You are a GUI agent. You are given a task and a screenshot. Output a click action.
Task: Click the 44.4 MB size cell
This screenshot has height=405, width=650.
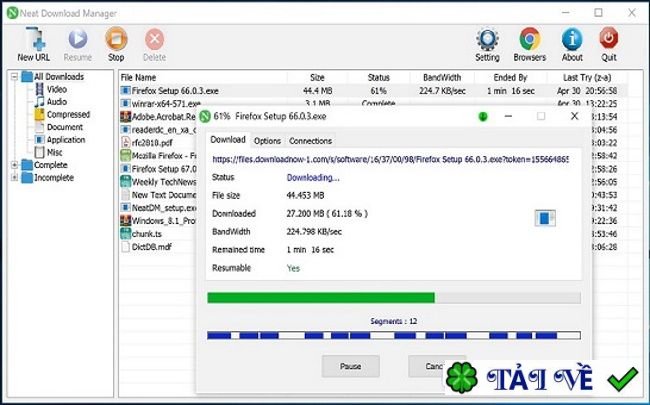point(318,91)
